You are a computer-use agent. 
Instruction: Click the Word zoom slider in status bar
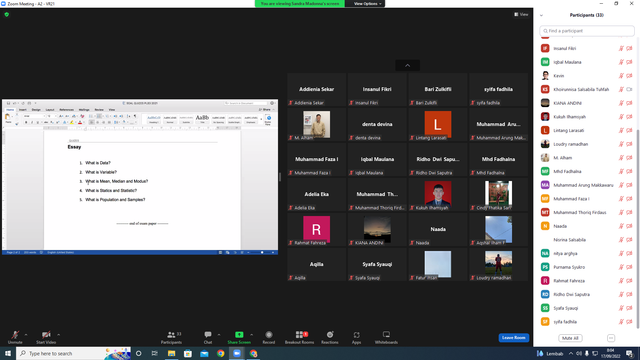(262, 253)
